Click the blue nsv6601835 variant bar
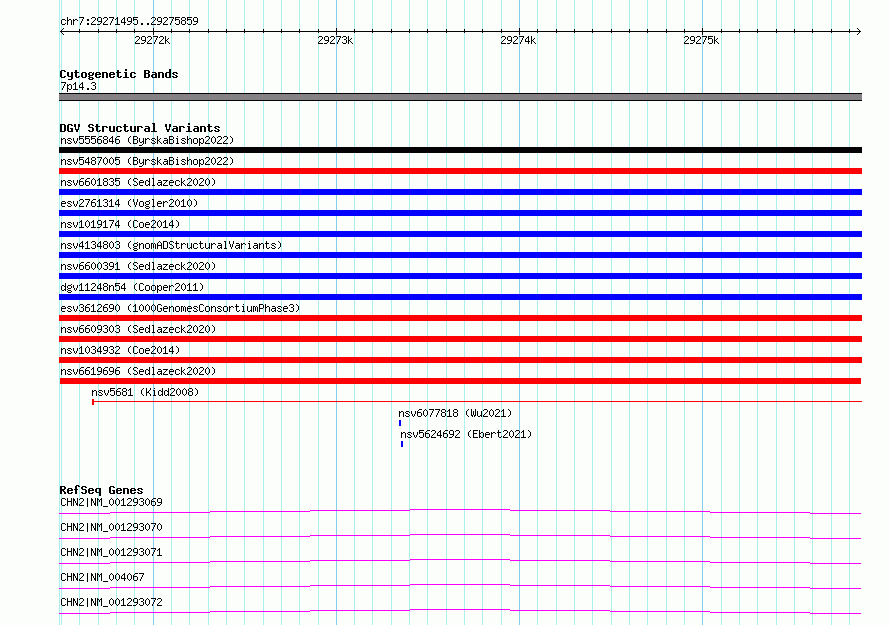890x625 pixels. point(460,192)
